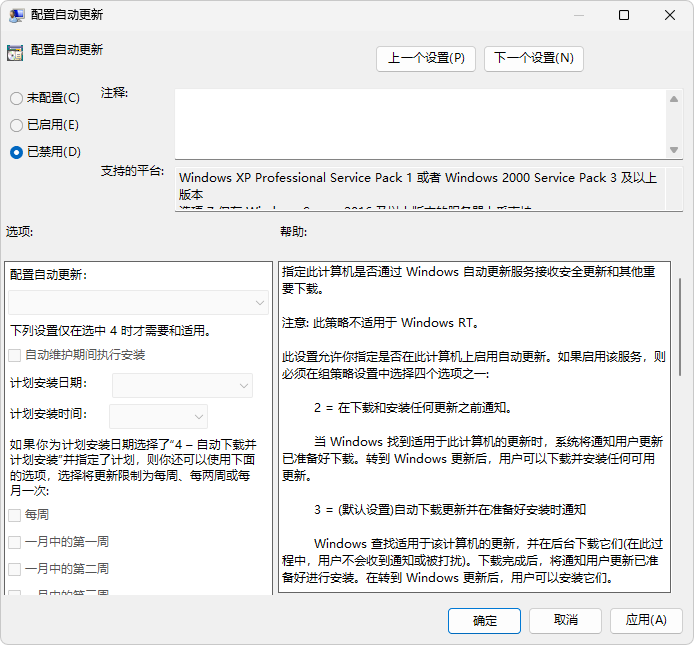The height and width of the screenshot is (645, 694).
Task: Click the policy setting icon beside 配置自动更新
Action: (x=15, y=53)
